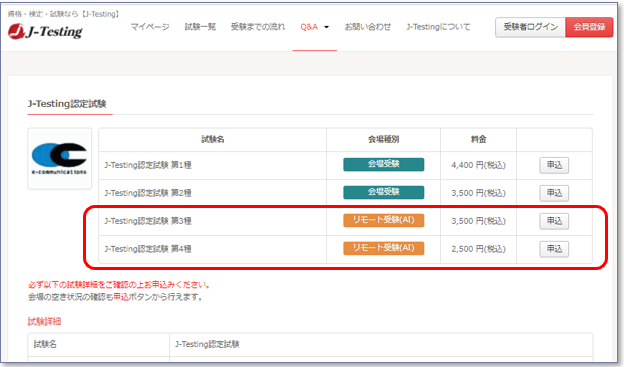Select the text J-Testing認定試験 第2種
This screenshot has height=367, width=624.
click(148, 193)
